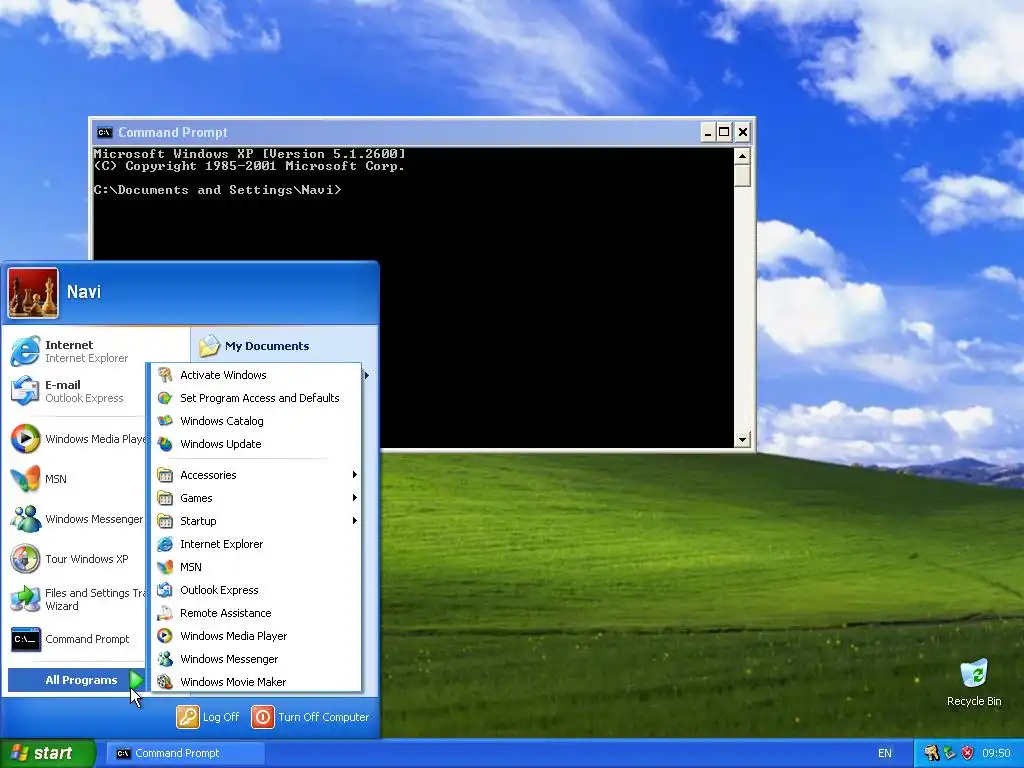Open MSN butterfly icon in left column
1024x768 pixels.
click(x=25, y=479)
